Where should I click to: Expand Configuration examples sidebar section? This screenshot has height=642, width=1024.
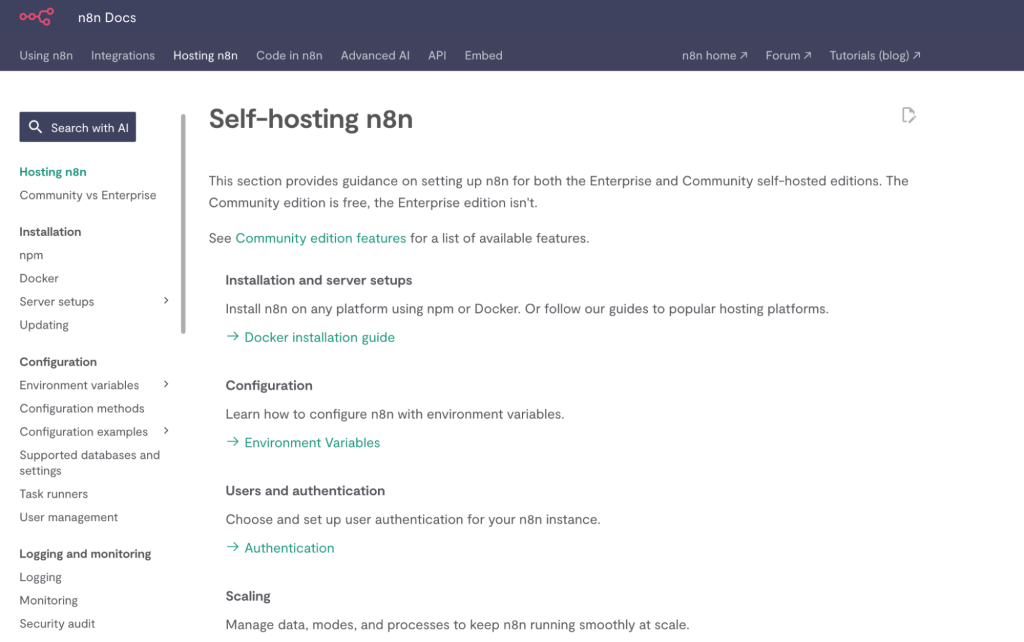pos(166,432)
